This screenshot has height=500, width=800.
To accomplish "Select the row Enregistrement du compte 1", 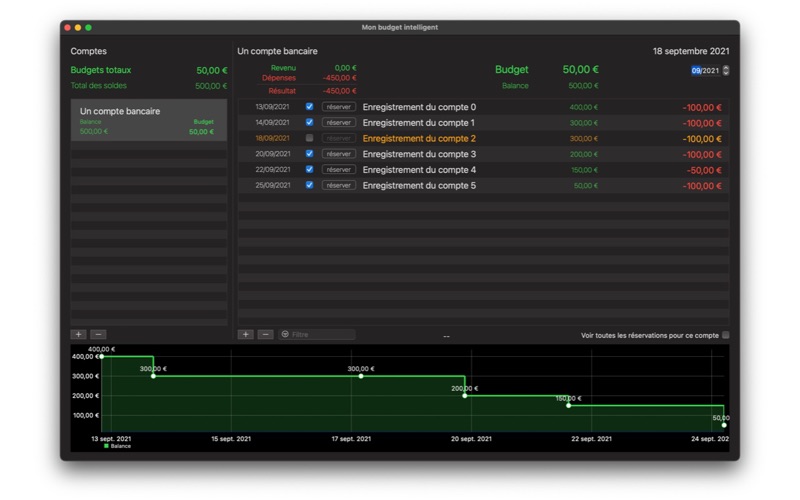I will point(483,123).
